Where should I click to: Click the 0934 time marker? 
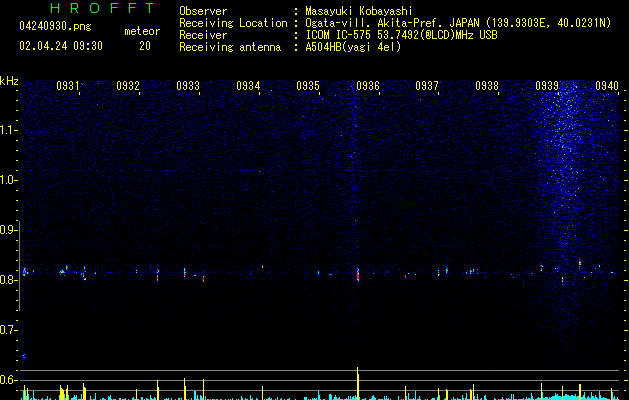click(248, 85)
